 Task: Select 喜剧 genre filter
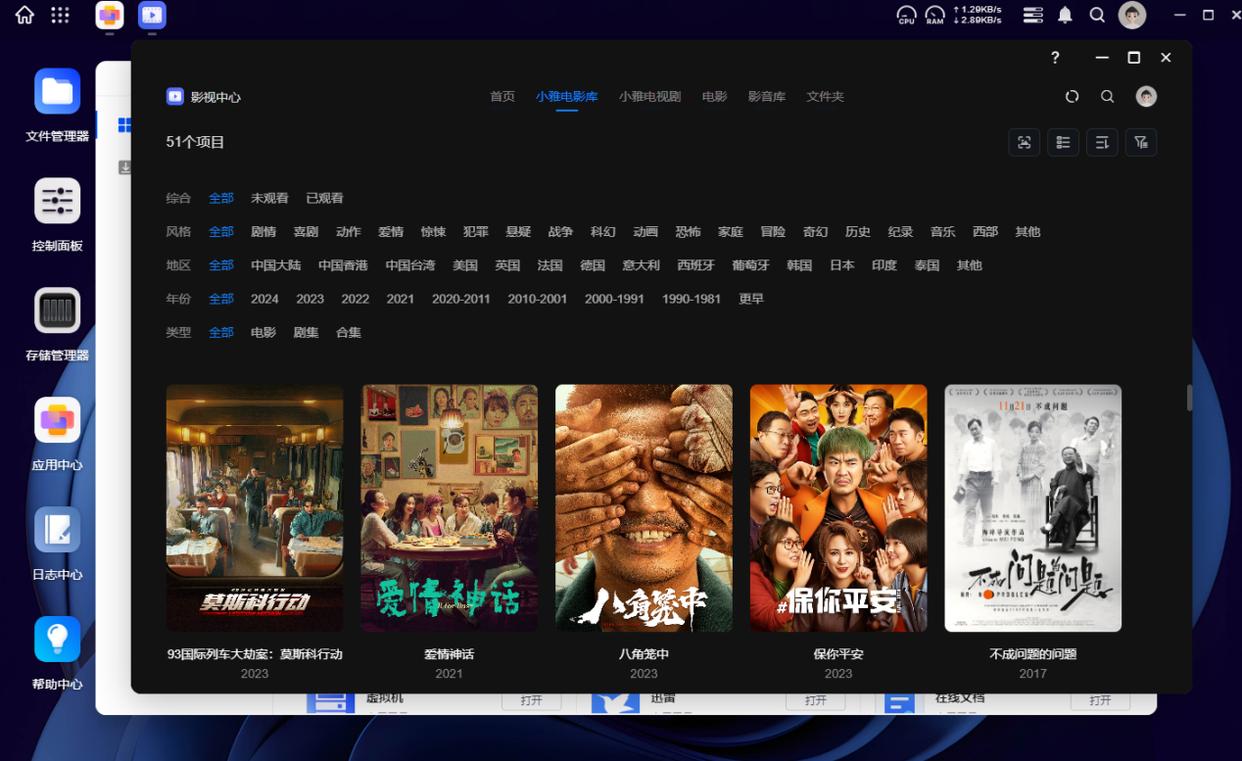click(305, 232)
